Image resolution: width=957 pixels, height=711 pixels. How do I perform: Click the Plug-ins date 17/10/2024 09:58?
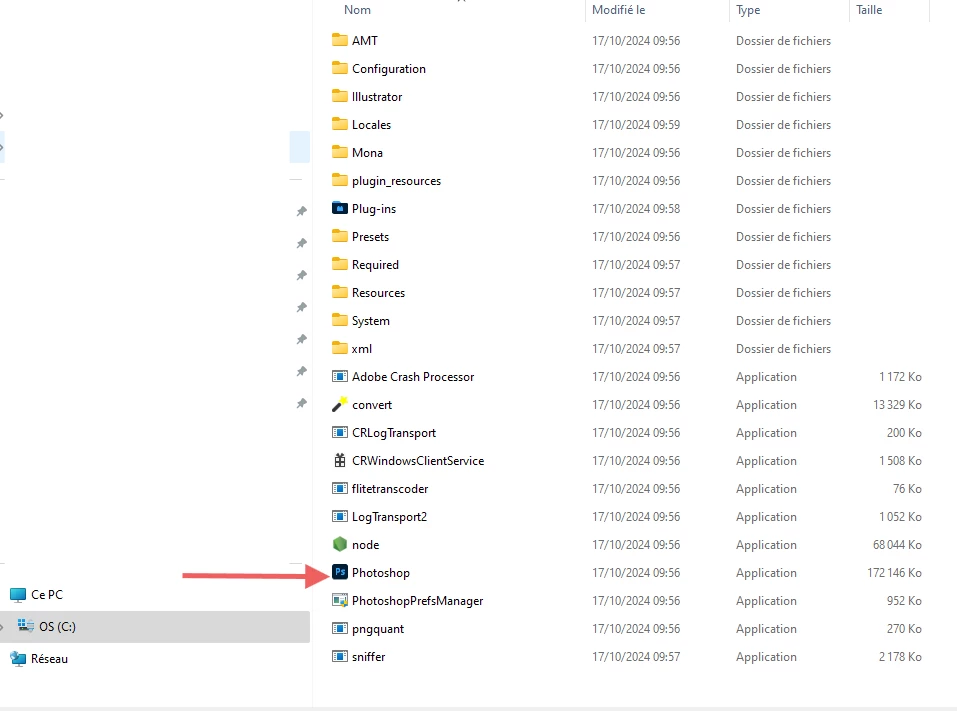(636, 209)
